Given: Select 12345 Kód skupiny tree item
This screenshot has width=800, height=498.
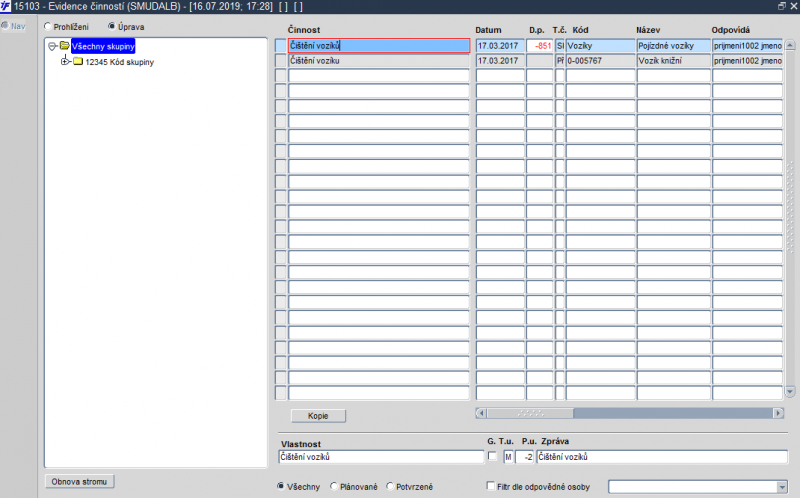Looking at the screenshot, I should [x=119, y=62].
